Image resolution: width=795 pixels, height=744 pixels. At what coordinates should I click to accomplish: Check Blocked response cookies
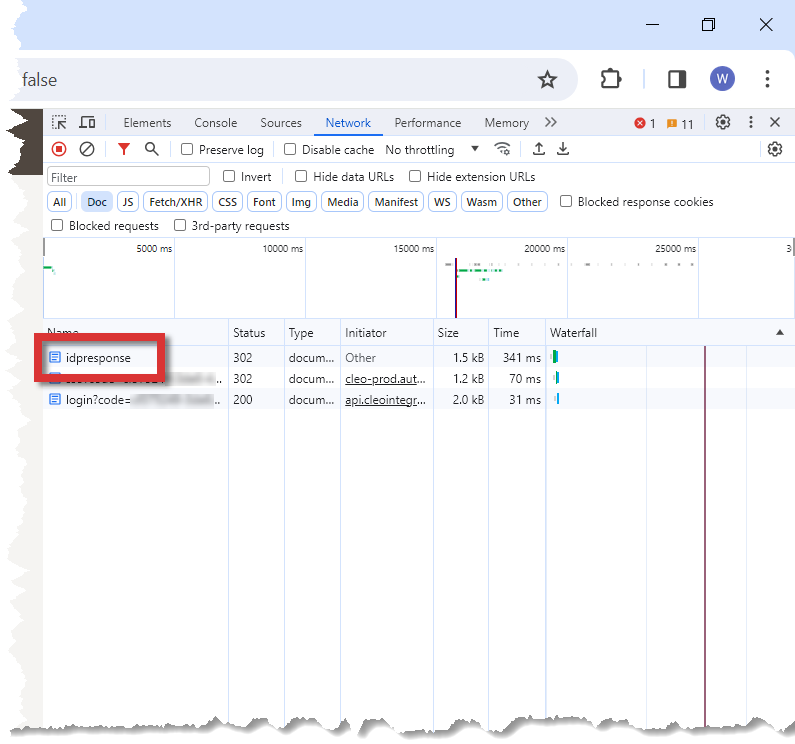(x=566, y=201)
